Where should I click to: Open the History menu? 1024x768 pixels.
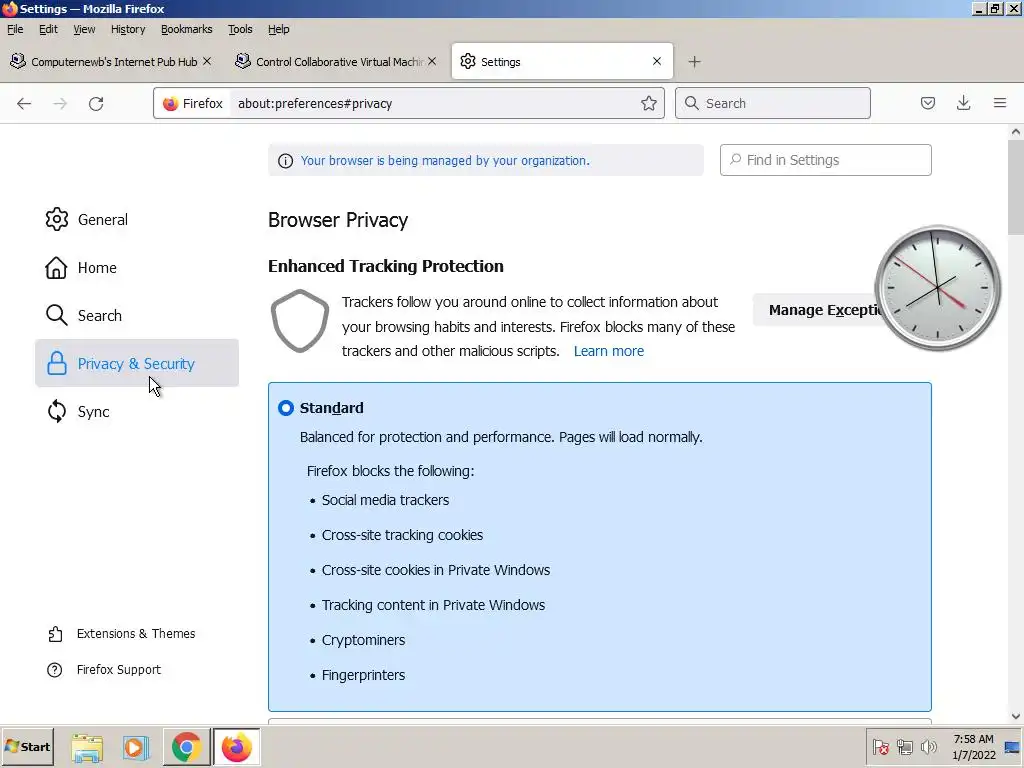tap(128, 29)
